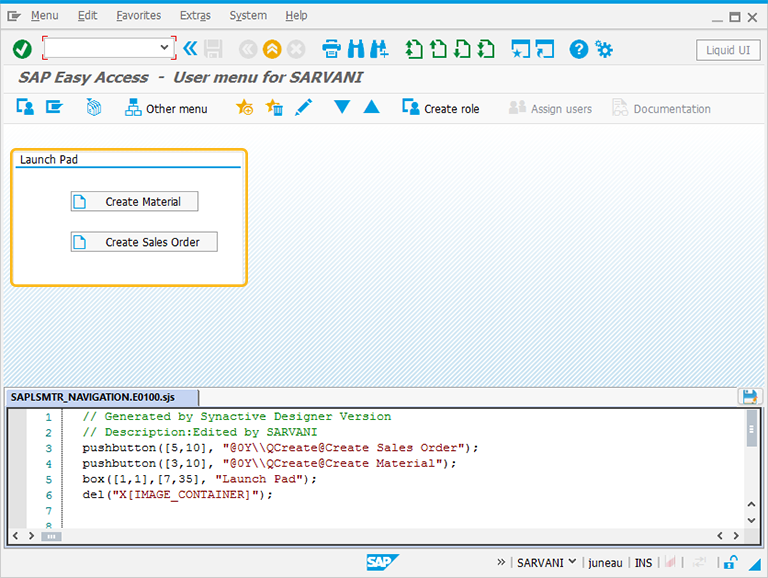Click the Find Next binoculars-plus icon
The height and width of the screenshot is (578, 768).
(x=379, y=49)
